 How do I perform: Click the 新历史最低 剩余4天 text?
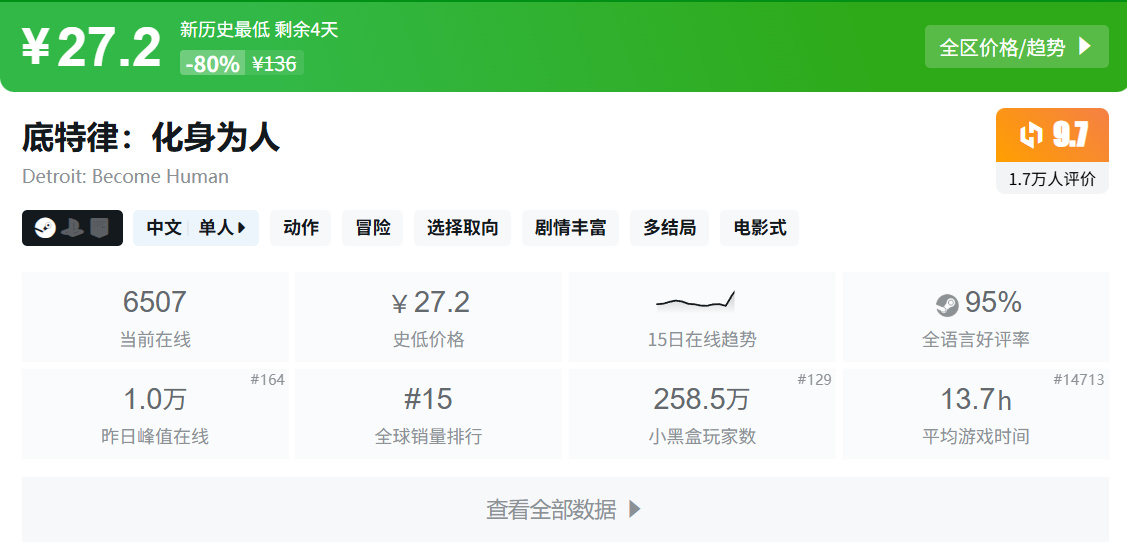259,29
